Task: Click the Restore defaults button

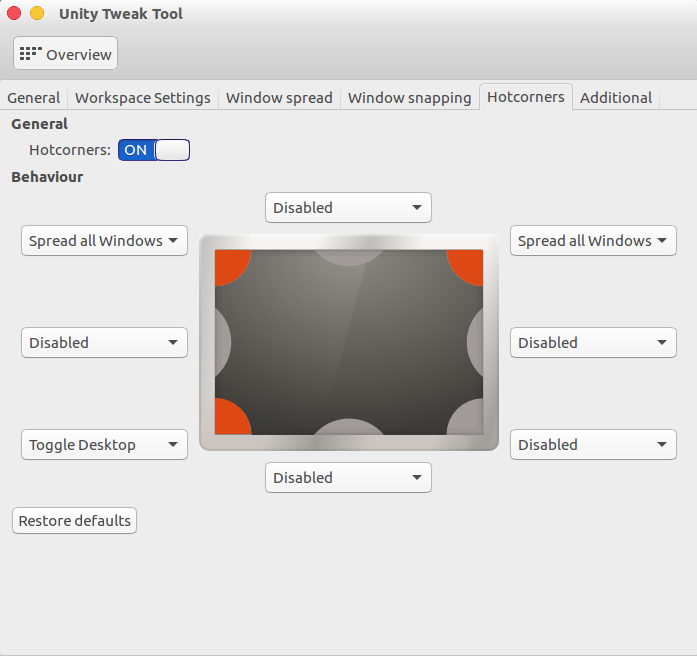Action: tap(74, 520)
